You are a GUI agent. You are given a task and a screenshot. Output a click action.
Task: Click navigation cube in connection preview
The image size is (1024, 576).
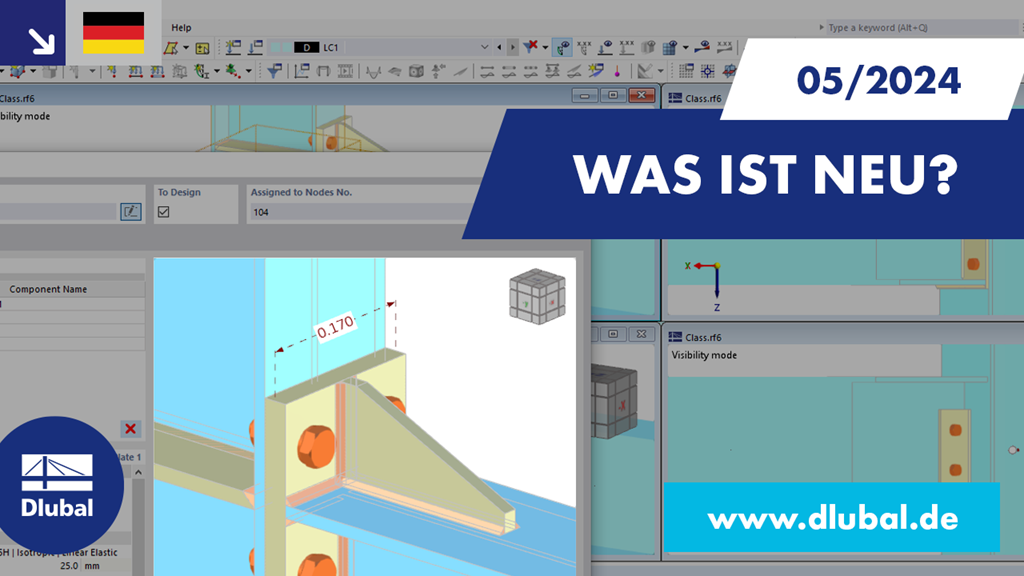(537, 296)
